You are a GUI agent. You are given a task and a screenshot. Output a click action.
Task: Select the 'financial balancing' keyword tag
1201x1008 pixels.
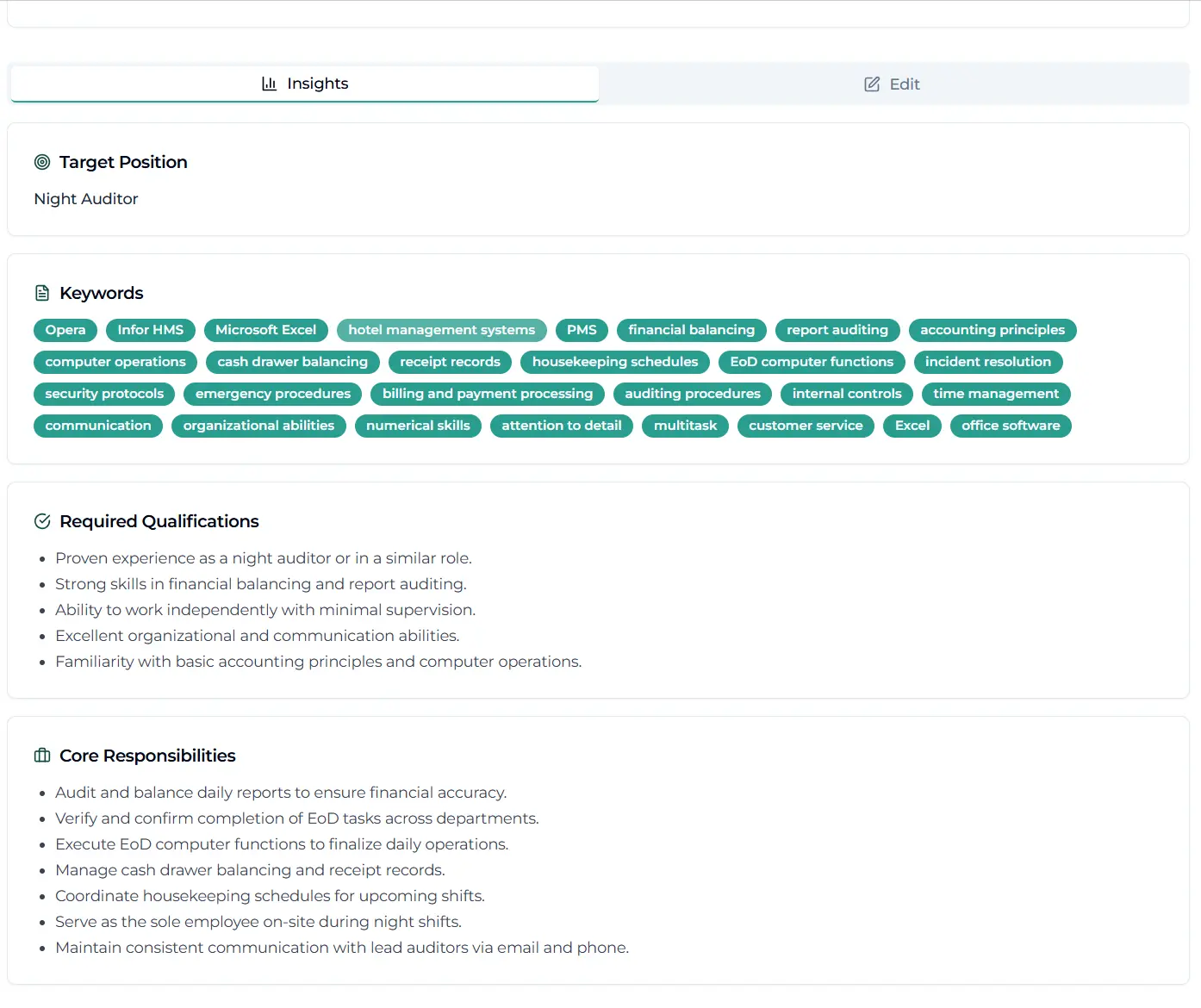691,330
